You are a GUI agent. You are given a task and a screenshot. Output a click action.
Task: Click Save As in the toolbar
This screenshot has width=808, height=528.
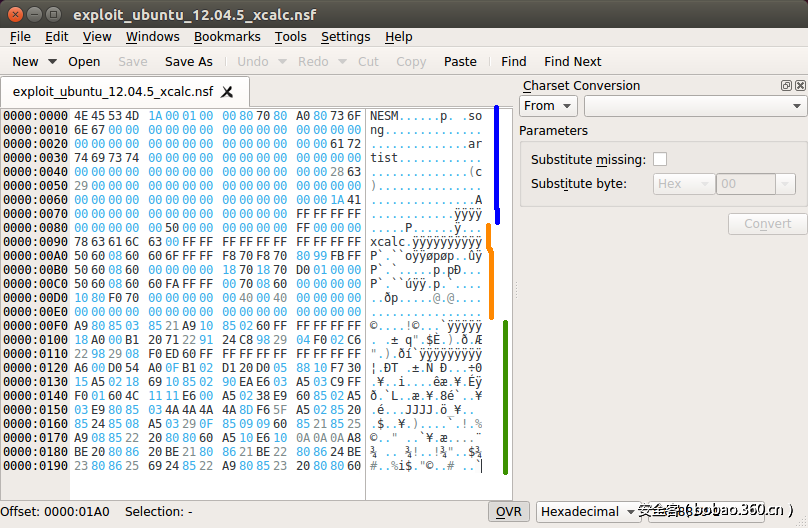(x=188, y=62)
